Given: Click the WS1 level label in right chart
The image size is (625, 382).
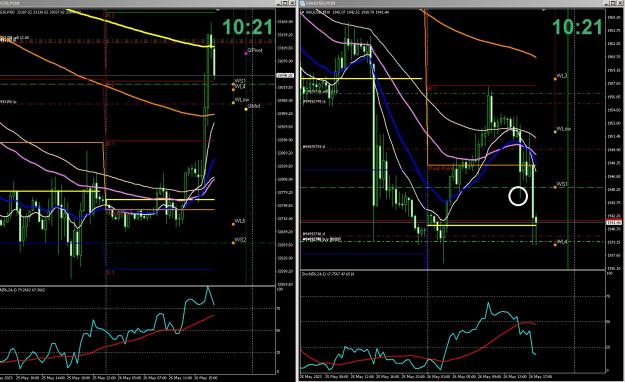Looking at the screenshot, I should (x=562, y=184).
